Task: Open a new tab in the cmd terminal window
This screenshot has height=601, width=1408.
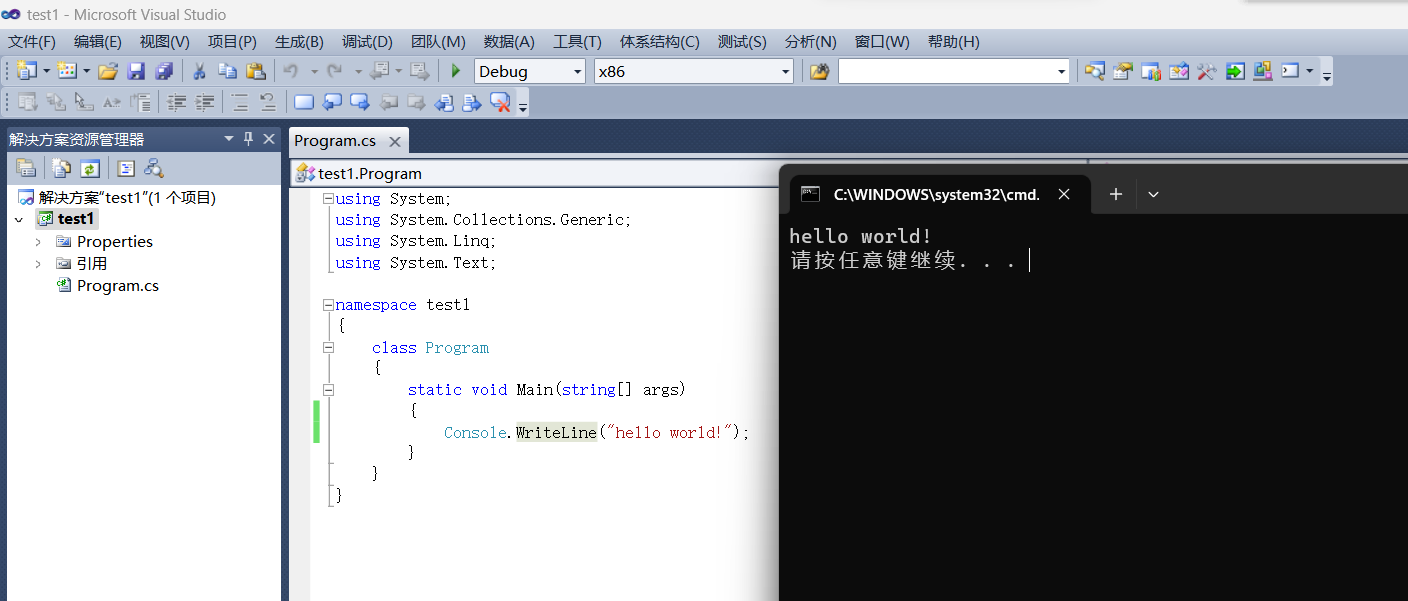Action: [1116, 194]
